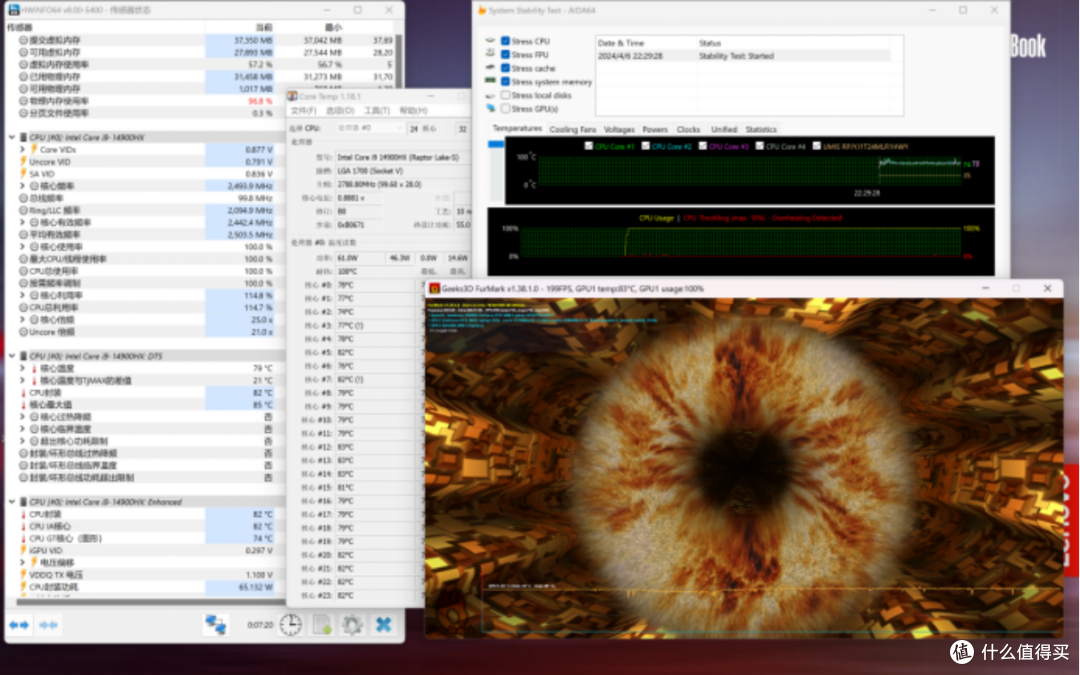Open the 工具(T) menu in Core Temp
Image resolution: width=1080 pixels, height=675 pixels.
click(x=377, y=110)
